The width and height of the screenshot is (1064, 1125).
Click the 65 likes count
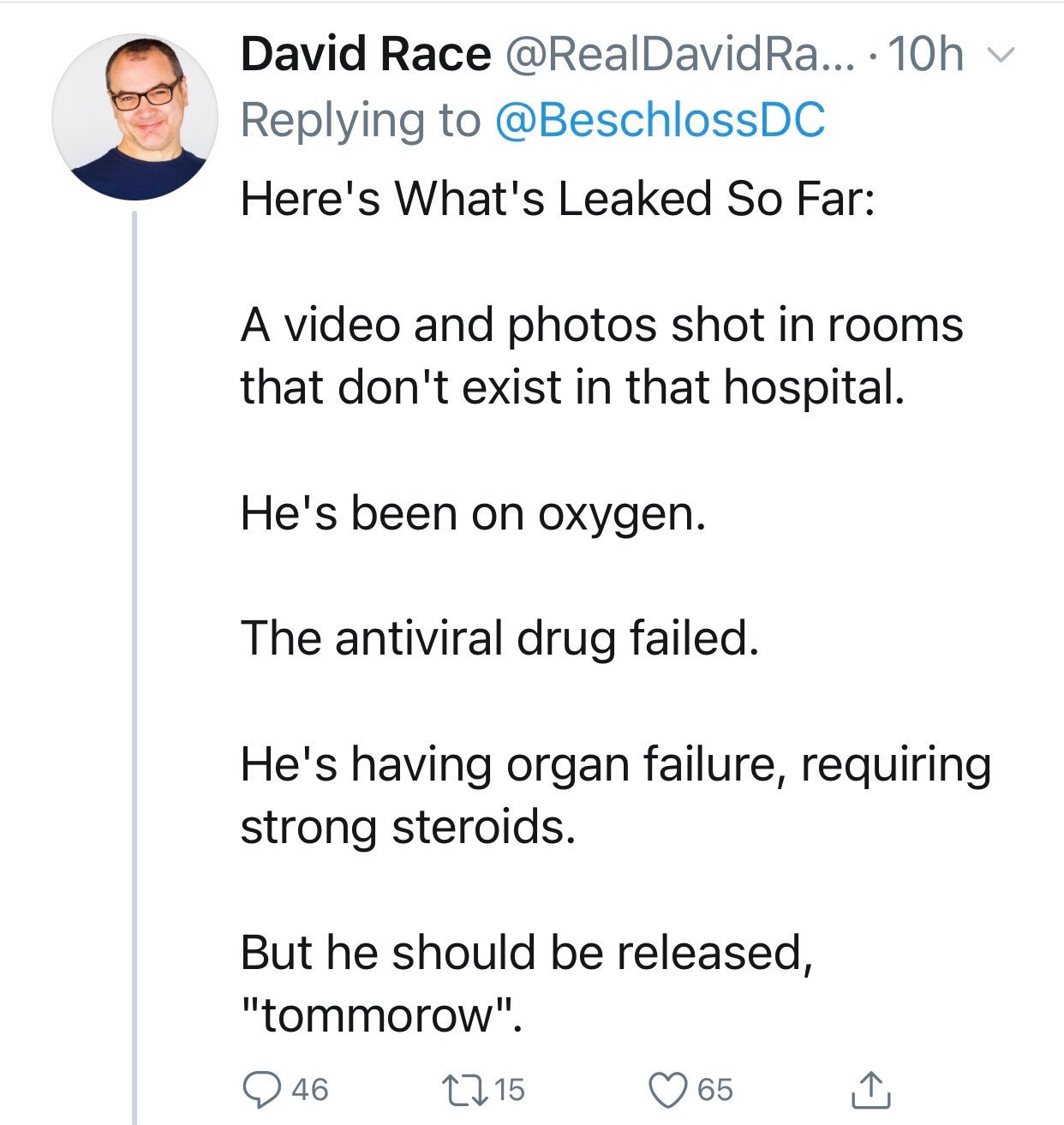pos(715,1089)
